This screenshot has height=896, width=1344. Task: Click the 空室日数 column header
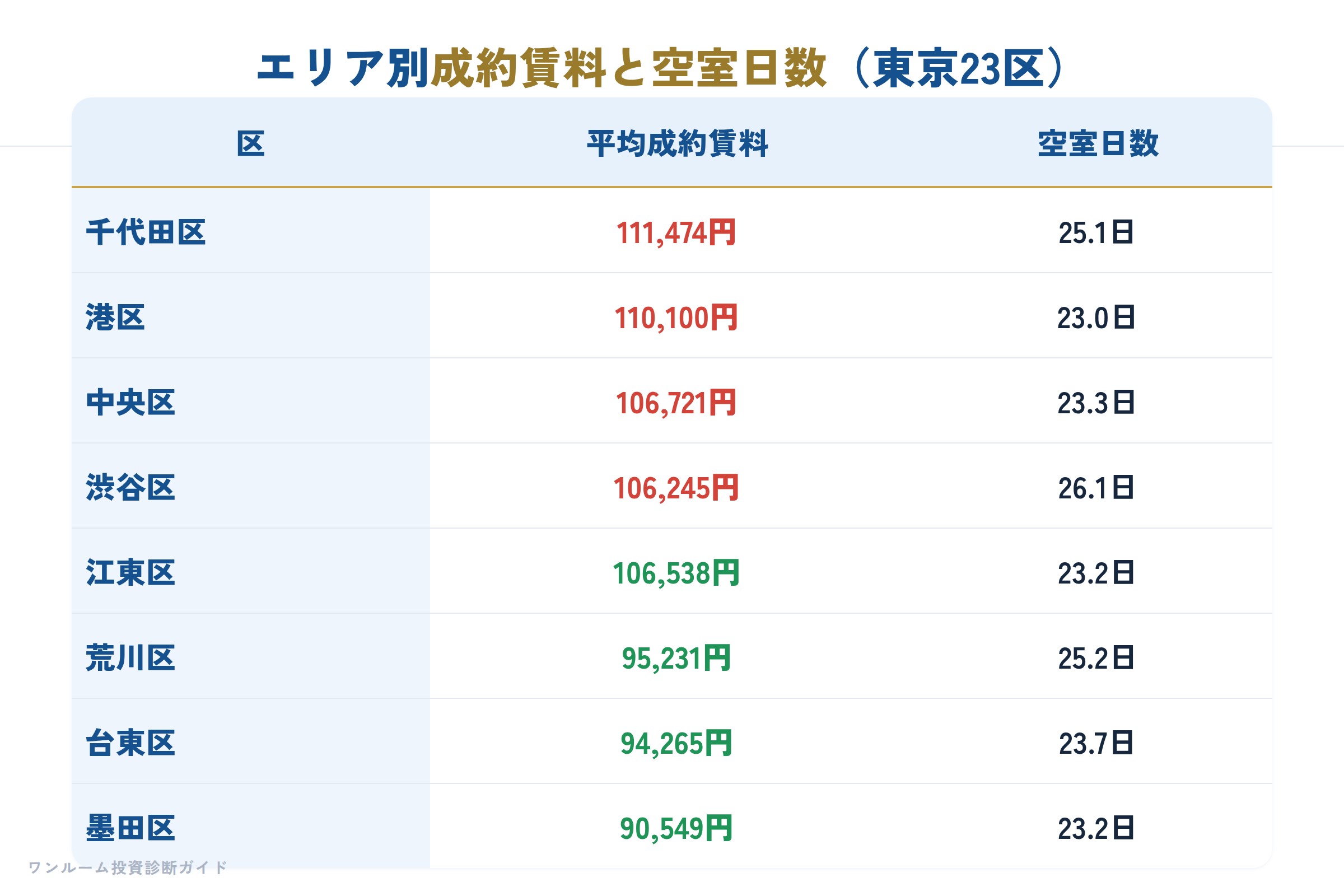[1098, 143]
